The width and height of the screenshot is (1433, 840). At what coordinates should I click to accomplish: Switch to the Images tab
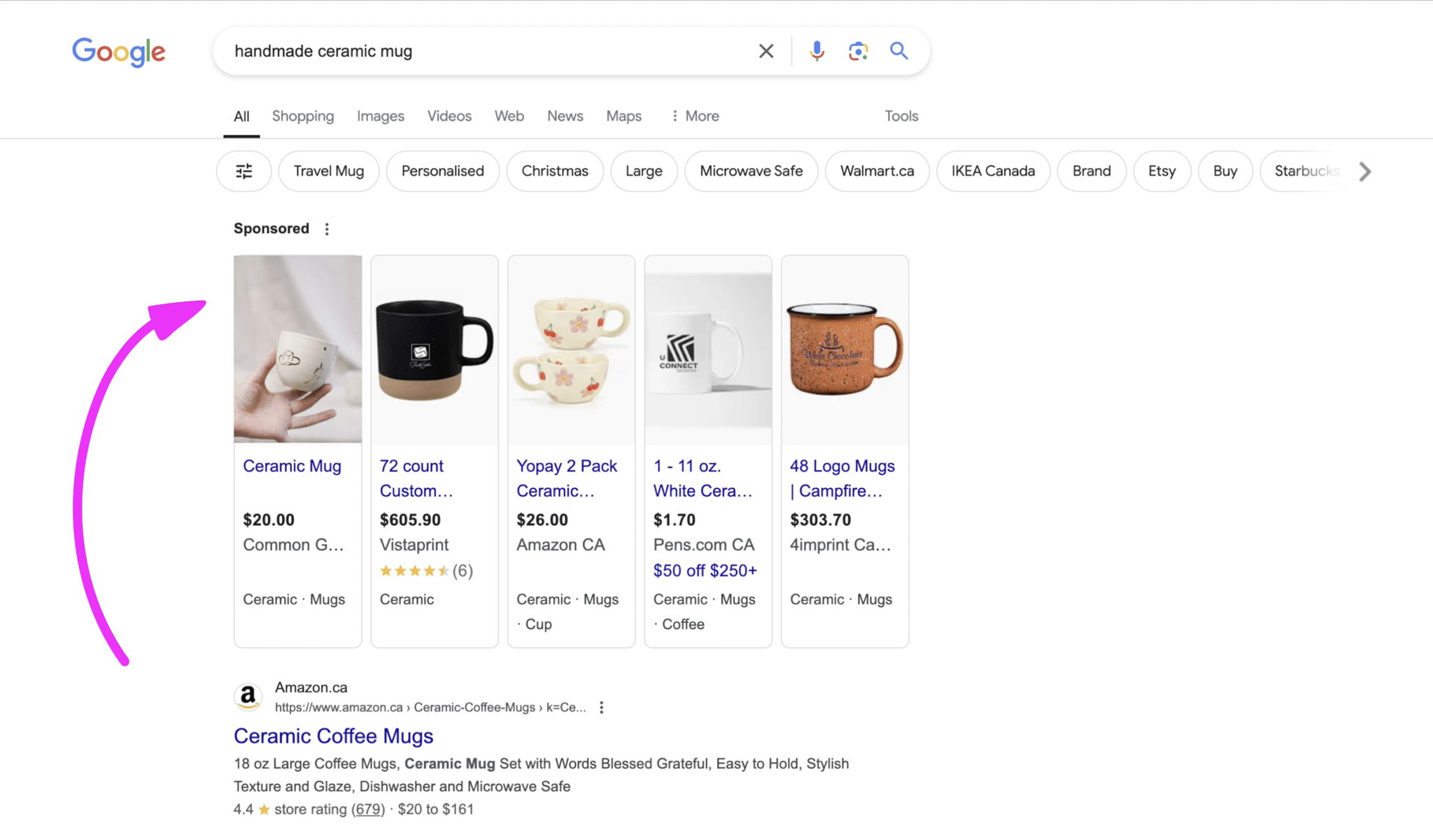(381, 116)
